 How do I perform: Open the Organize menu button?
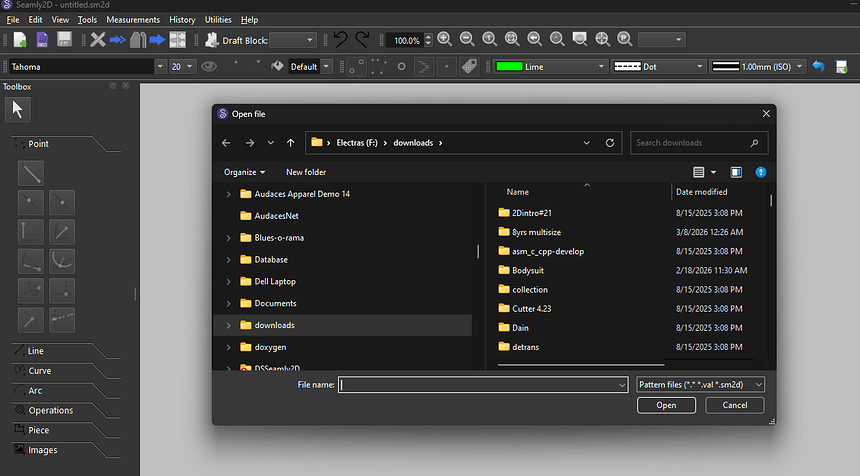(x=245, y=172)
